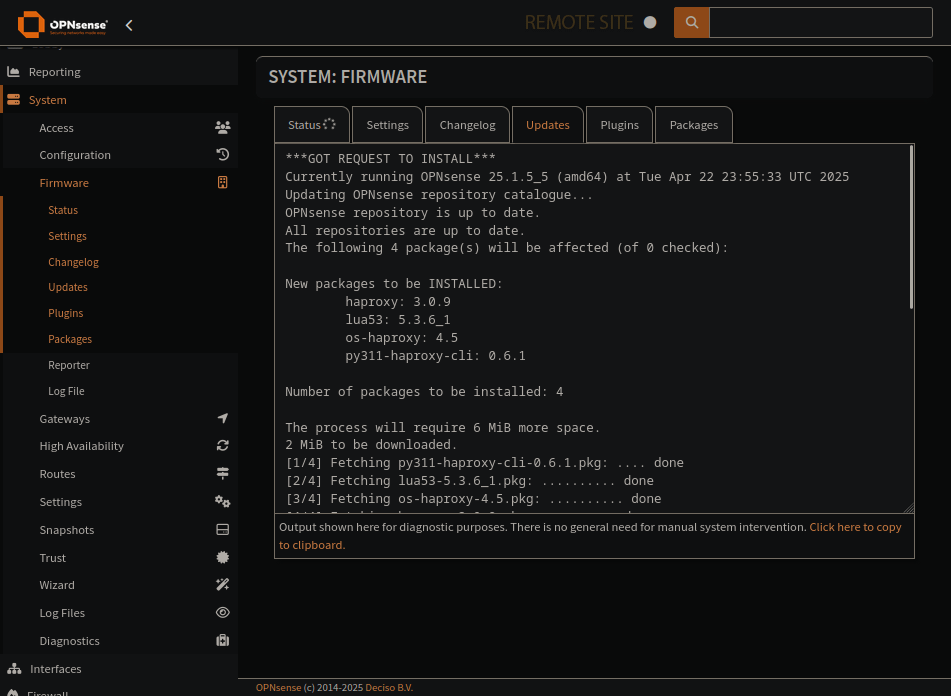Click the High Availability sync icon

point(223,446)
